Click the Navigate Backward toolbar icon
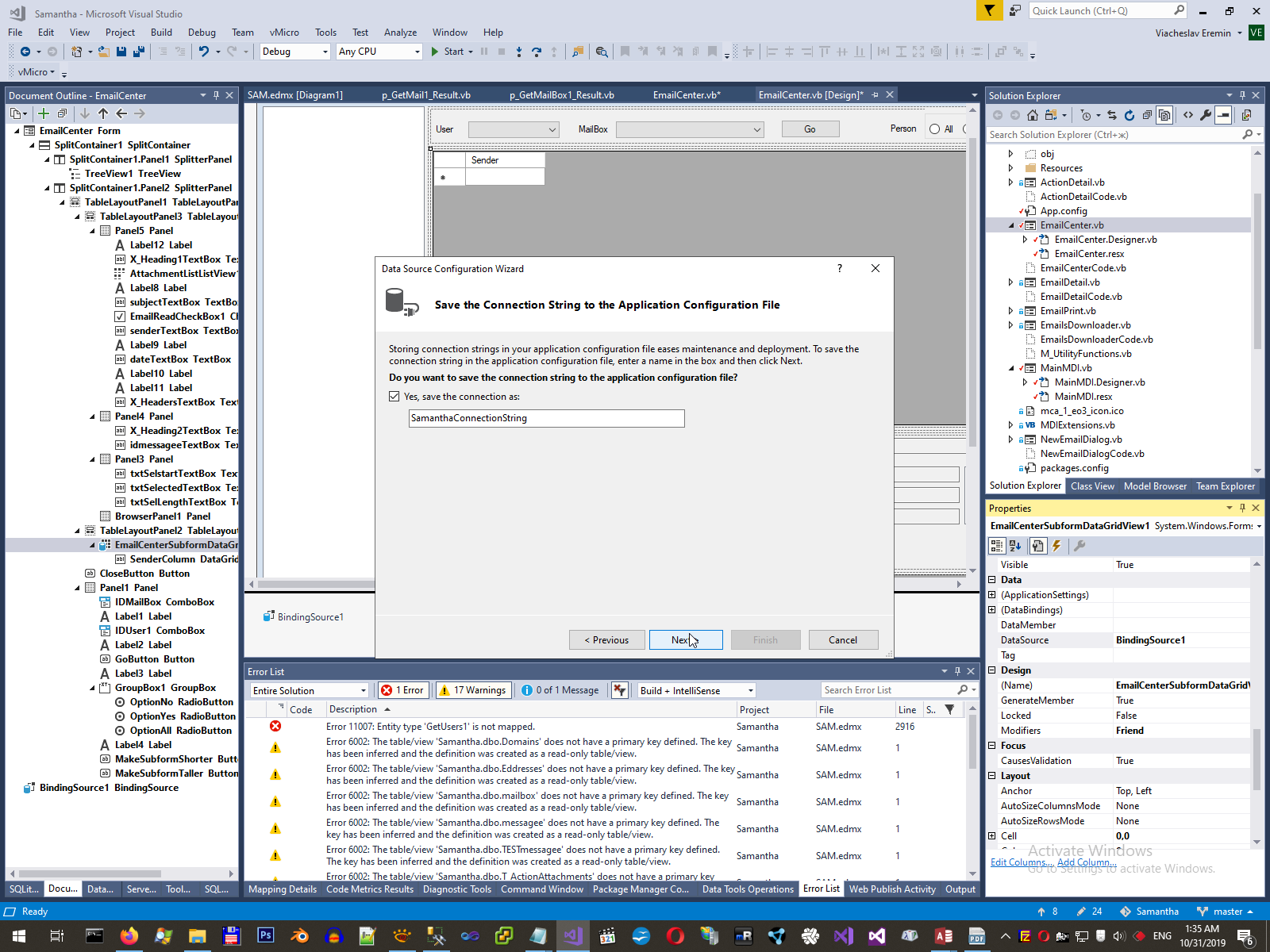 click(25, 52)
